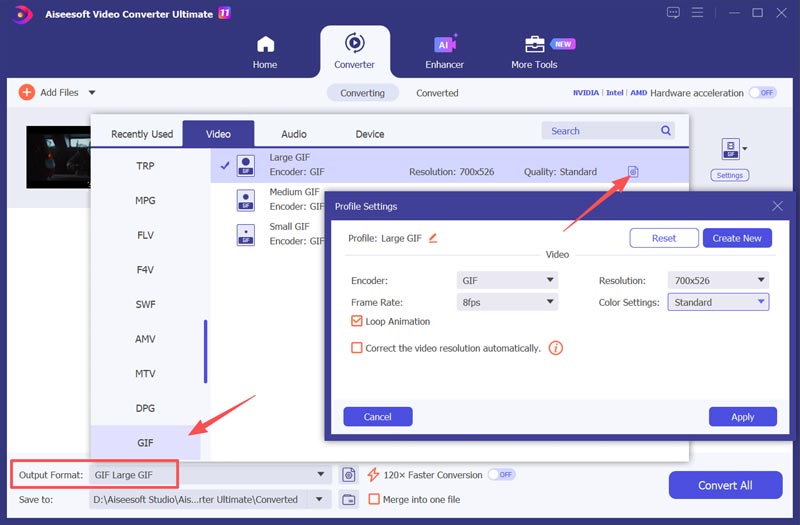Open the hamburger menu in title bar
The image size is (800, 525).
click(697, 12)
